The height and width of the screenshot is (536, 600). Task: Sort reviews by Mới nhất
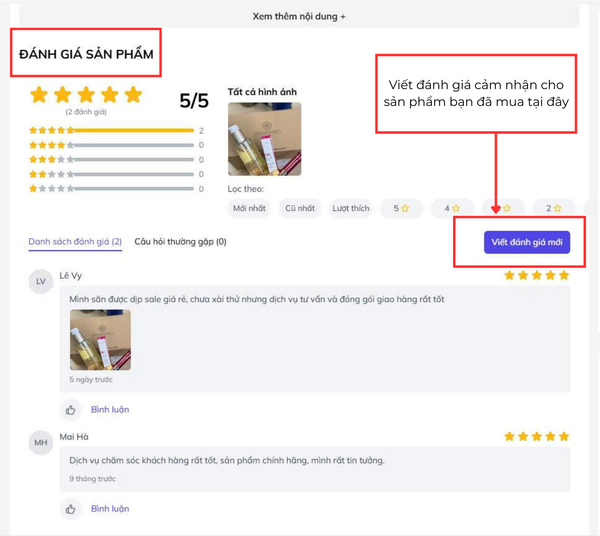(x=249, y=208)
